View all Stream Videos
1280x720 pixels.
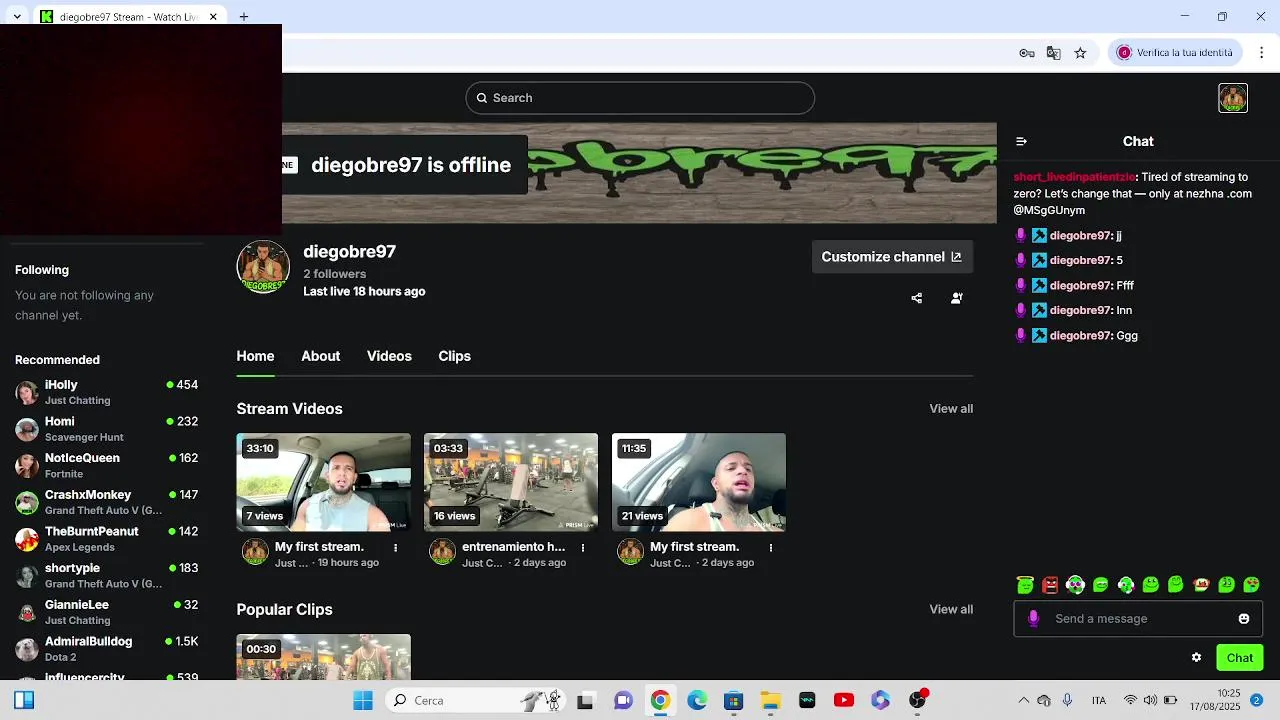click(x=951, y=409)
